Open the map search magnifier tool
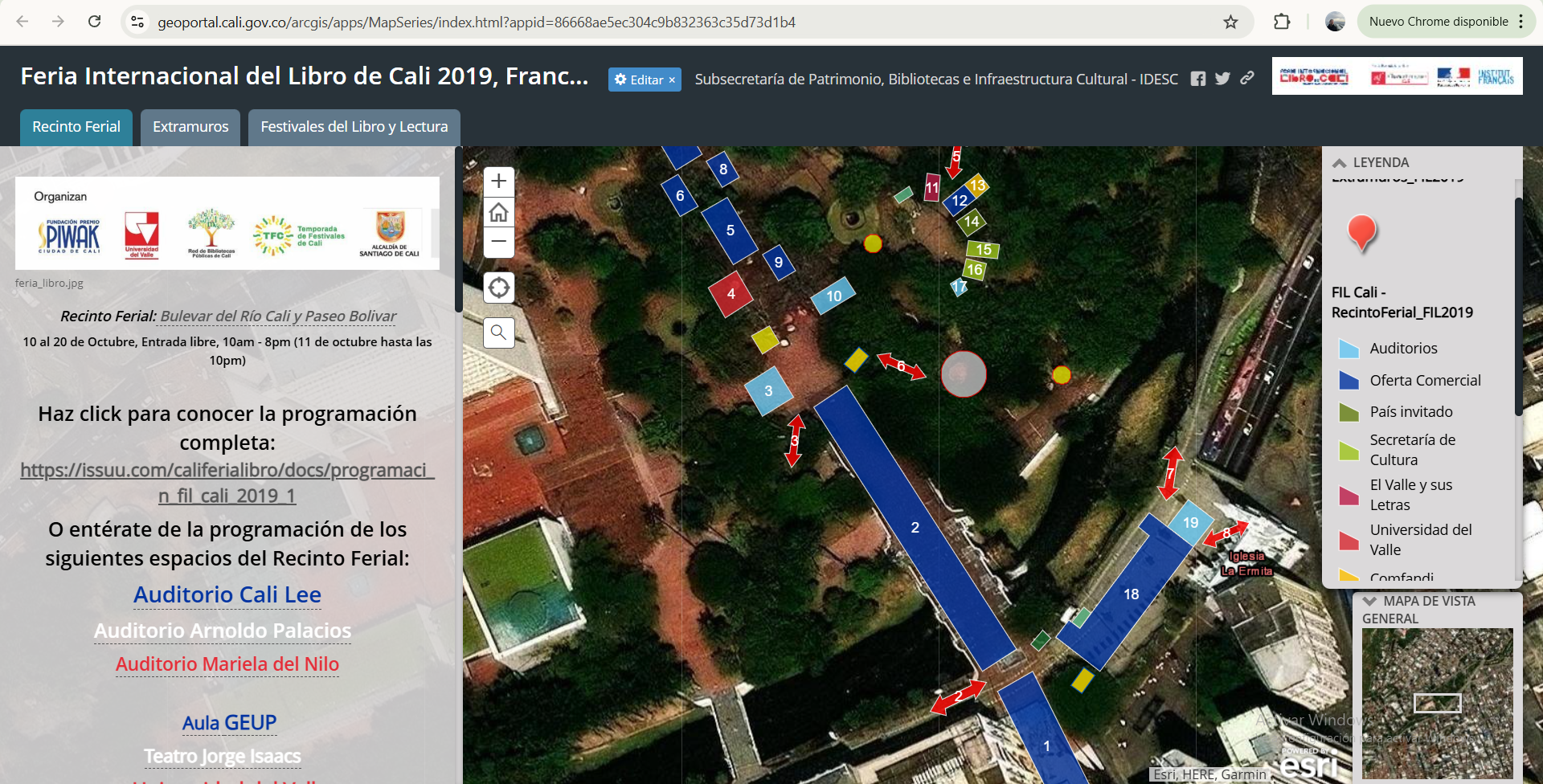Viewport: 1543px width, 784px height. [498, 333]
